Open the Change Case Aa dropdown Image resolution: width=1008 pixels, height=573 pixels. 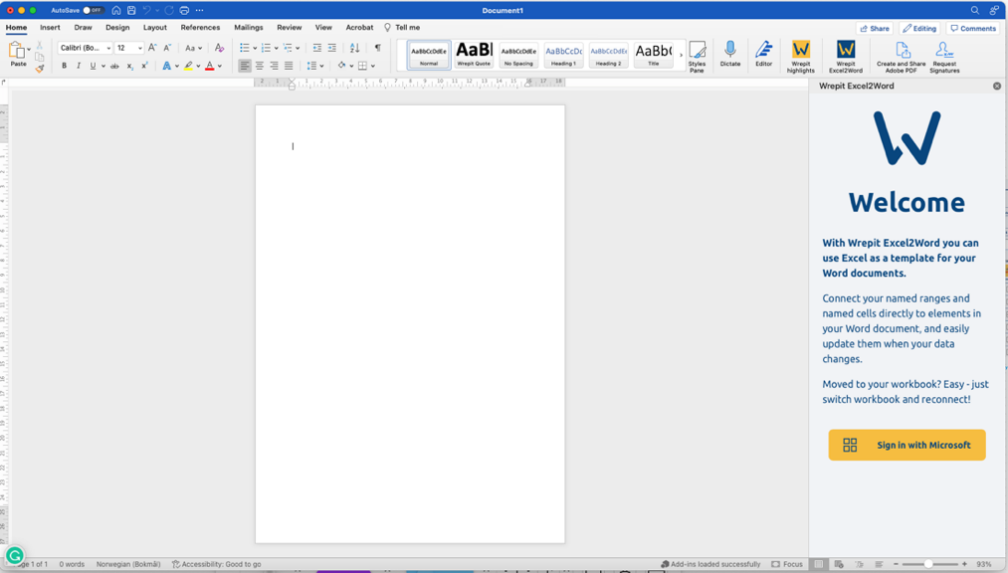[x=193, y=48]
